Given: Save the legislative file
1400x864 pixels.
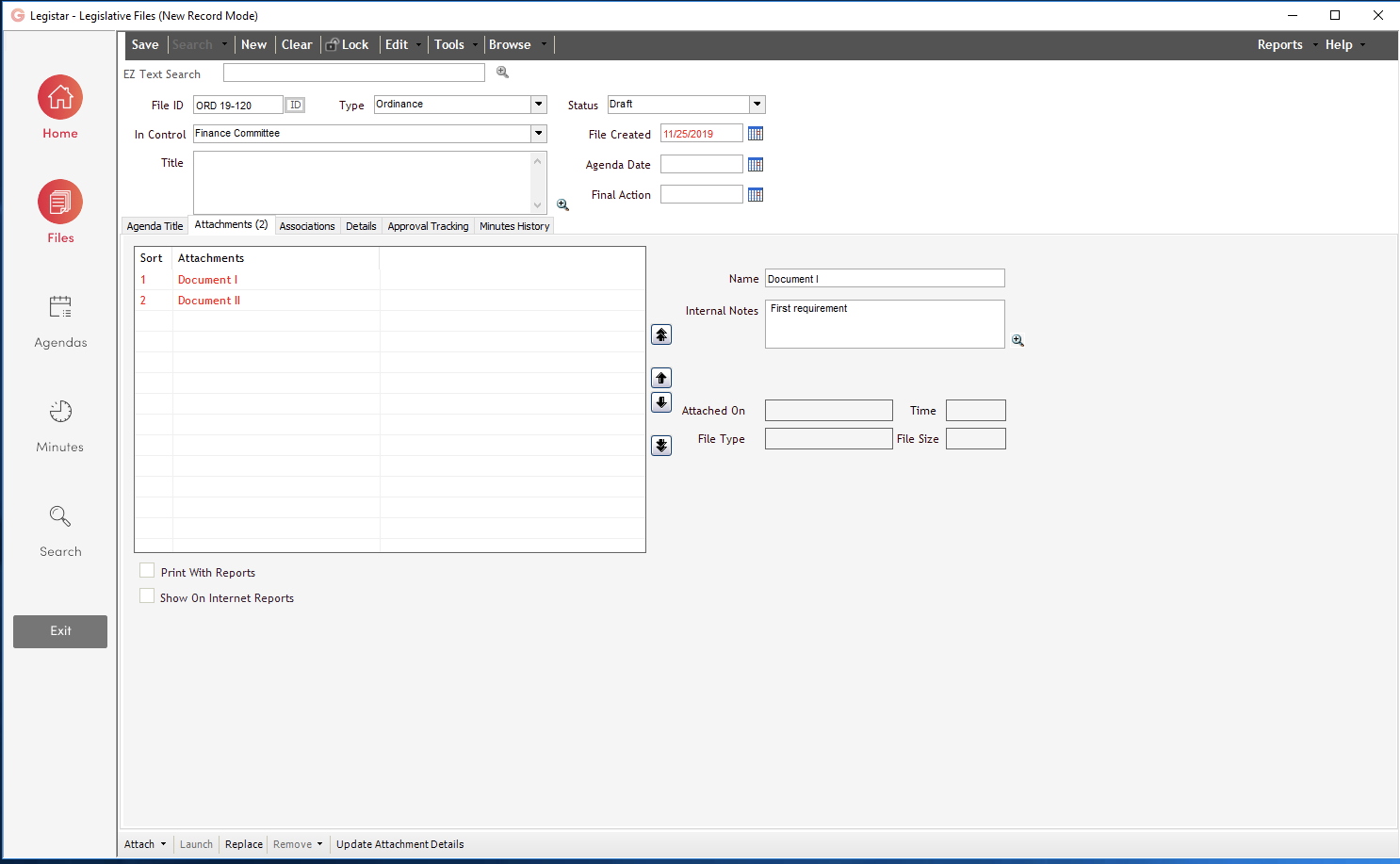Looking at the screenshot, I should pos(144,44).
